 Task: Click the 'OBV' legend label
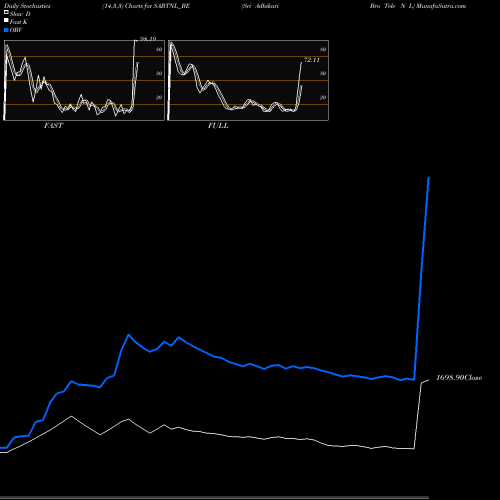pos(16,30)
